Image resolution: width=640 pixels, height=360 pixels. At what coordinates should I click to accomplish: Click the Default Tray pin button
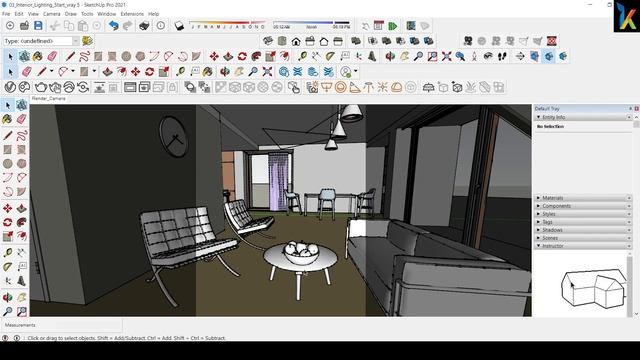click(630, 109)
